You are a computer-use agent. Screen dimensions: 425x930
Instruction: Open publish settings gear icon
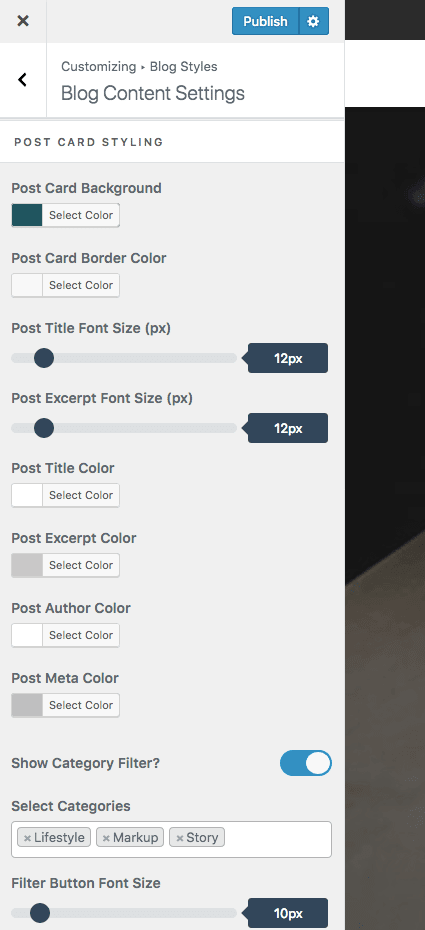(314, 21)
